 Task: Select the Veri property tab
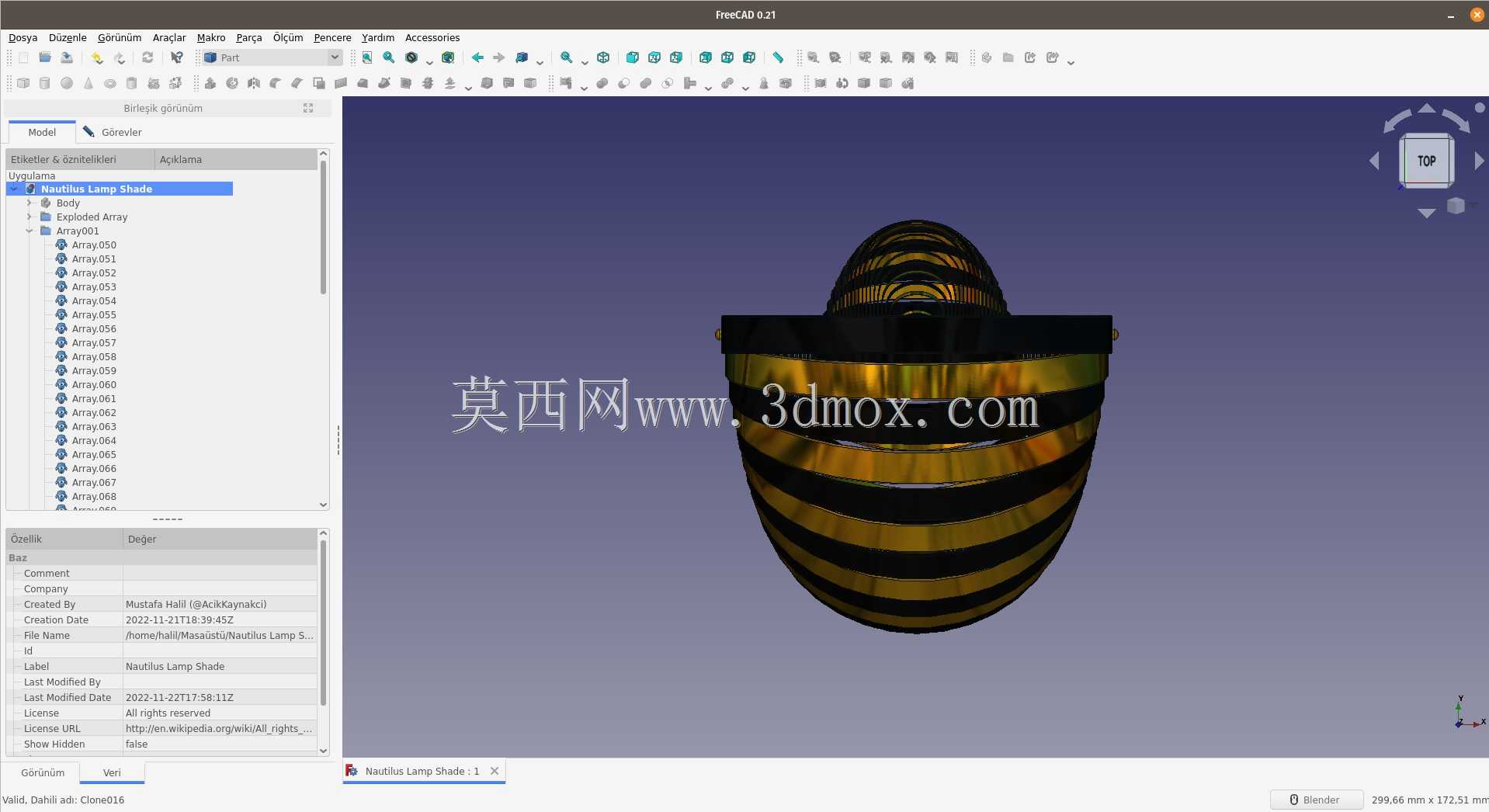(x=112, y=772)
